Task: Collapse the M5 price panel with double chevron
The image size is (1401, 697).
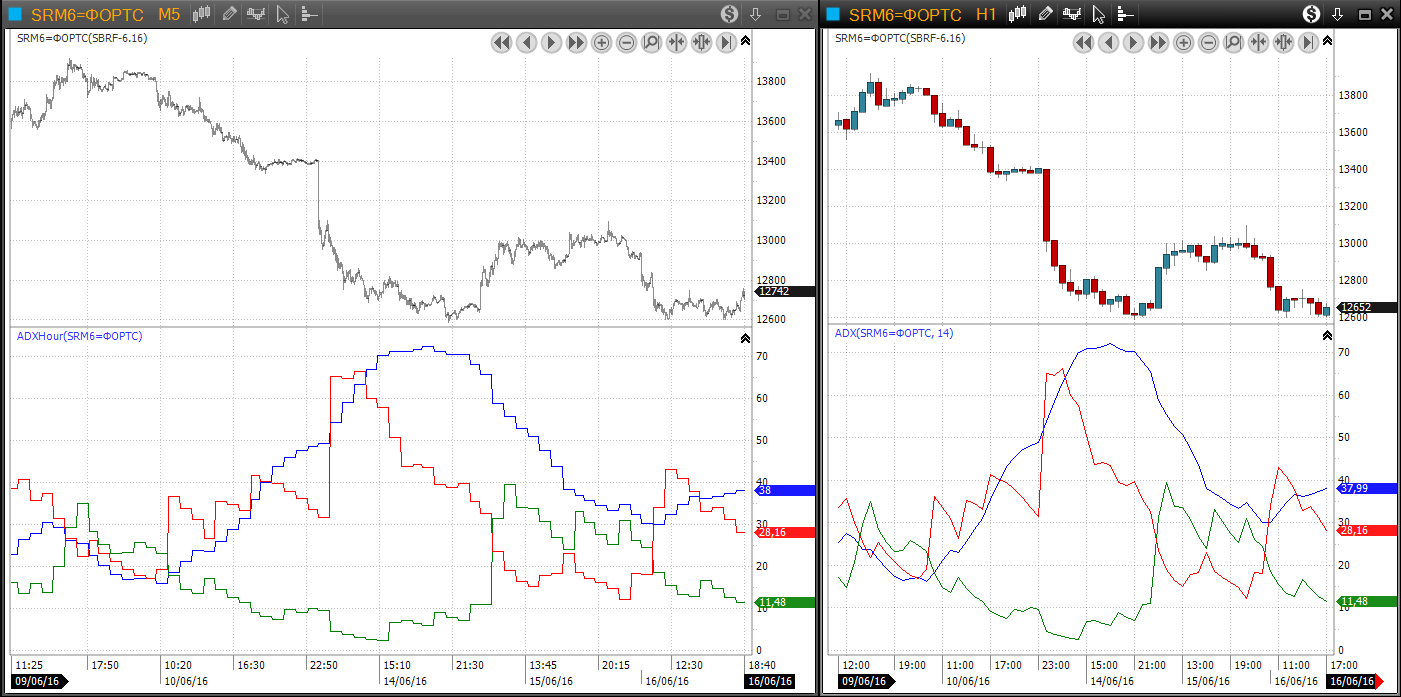Action: click(x=745, y=40)
